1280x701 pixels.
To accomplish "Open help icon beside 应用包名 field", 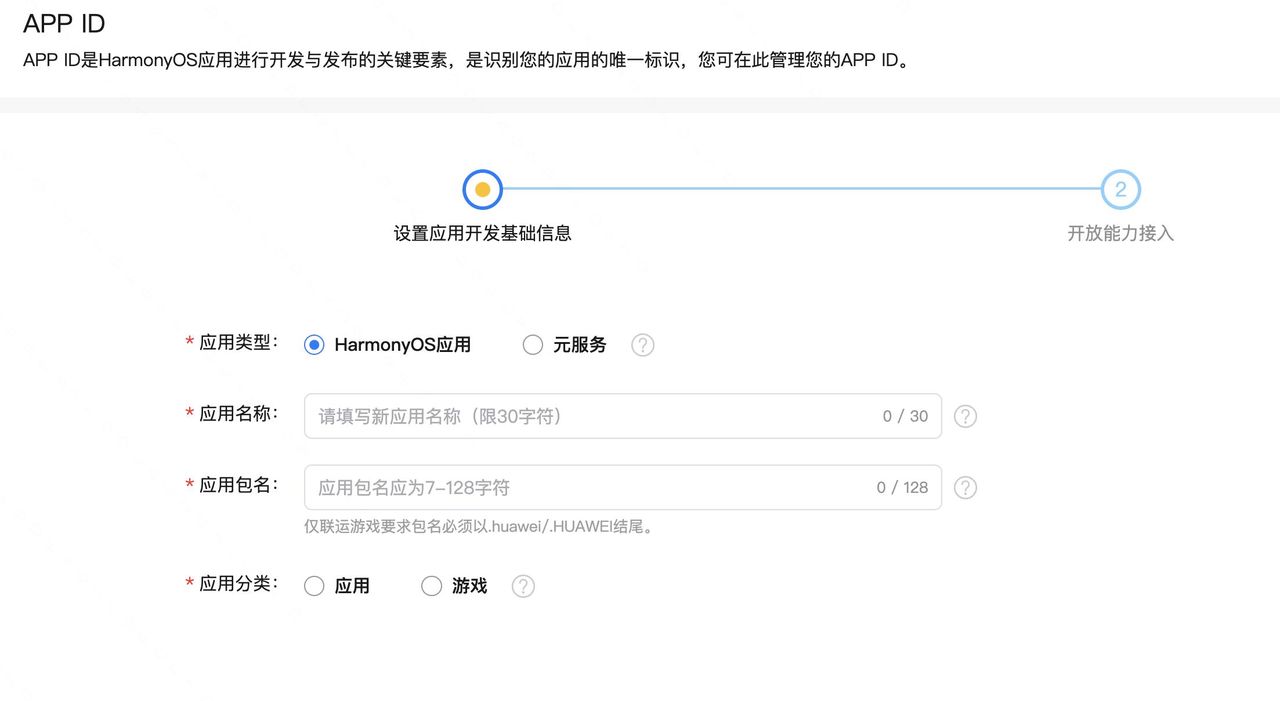I will pos(965,487).
